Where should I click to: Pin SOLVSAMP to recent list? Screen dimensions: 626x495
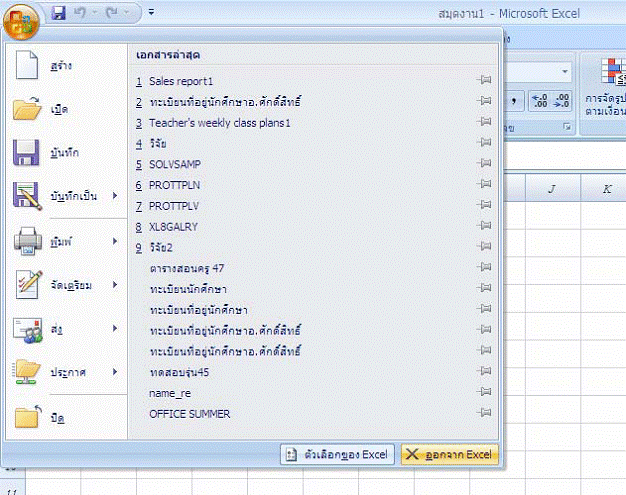(484, 163)
